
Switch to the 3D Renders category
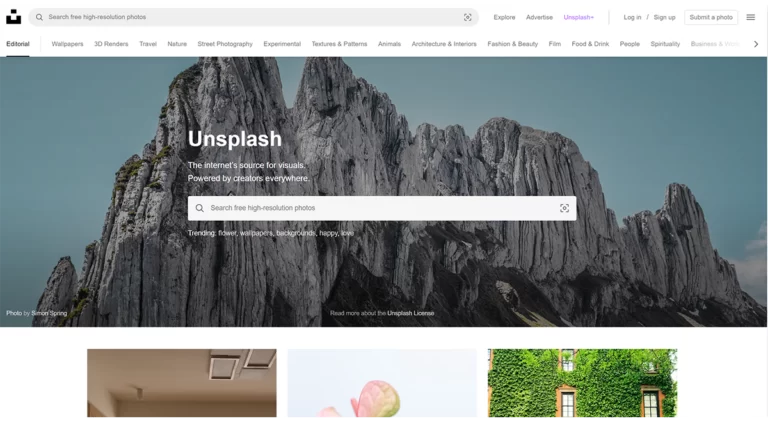111,44
